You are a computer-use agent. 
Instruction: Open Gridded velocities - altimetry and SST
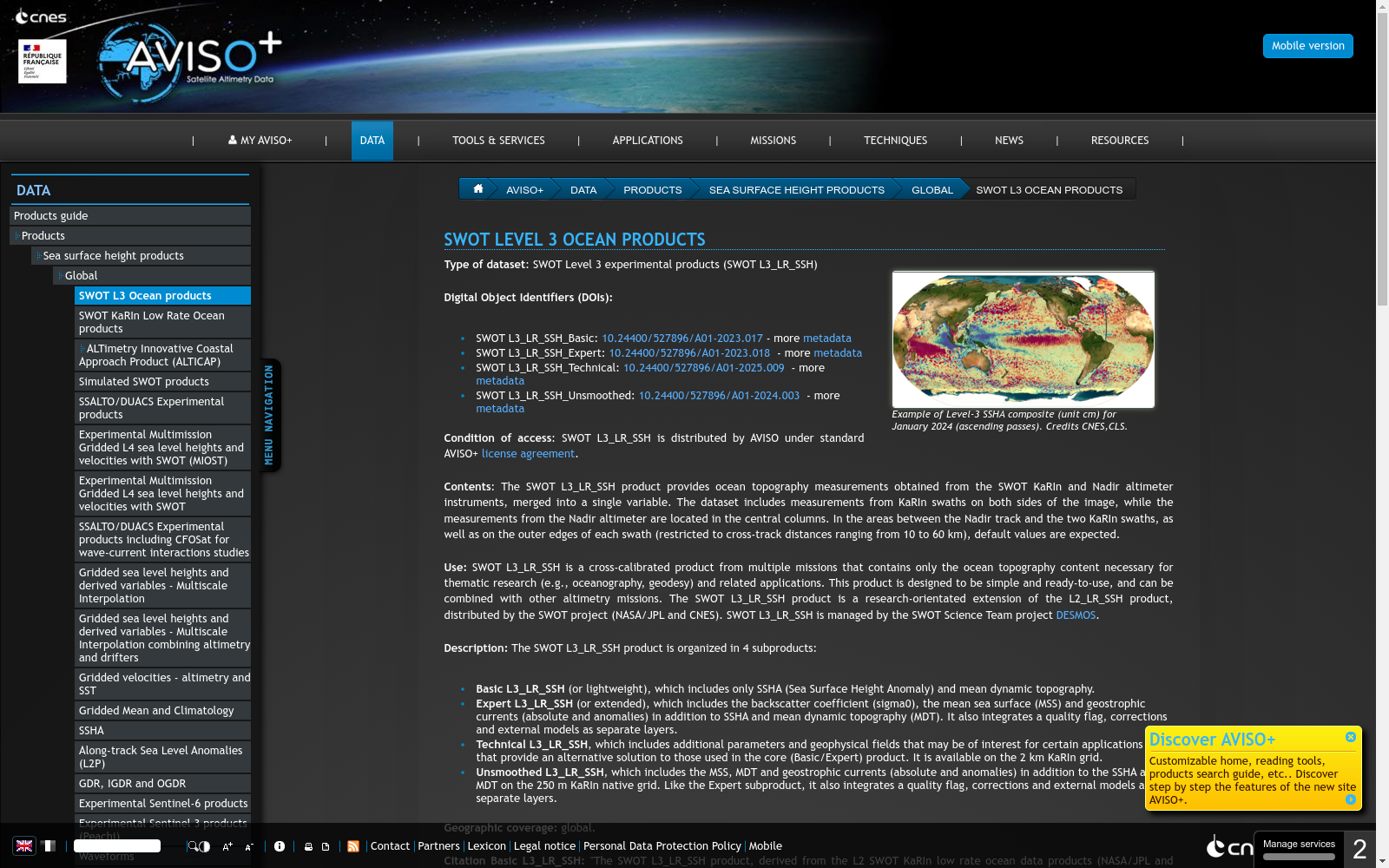[x=162, y=684]
